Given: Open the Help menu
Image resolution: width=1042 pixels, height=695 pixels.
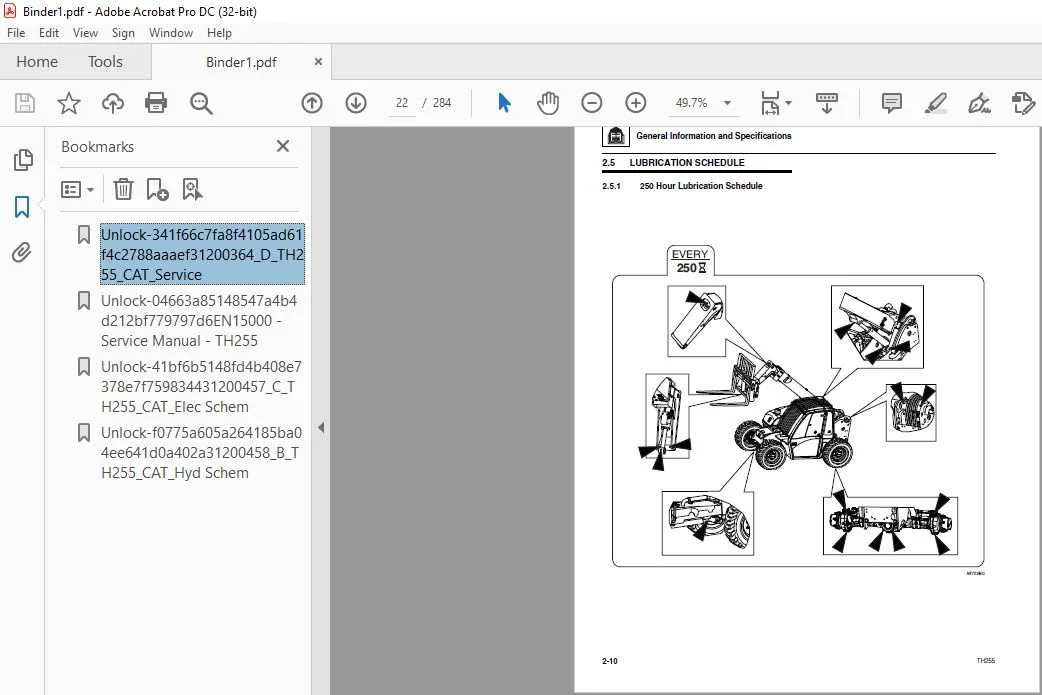Looking at the screenshot, I should point(219,33).
